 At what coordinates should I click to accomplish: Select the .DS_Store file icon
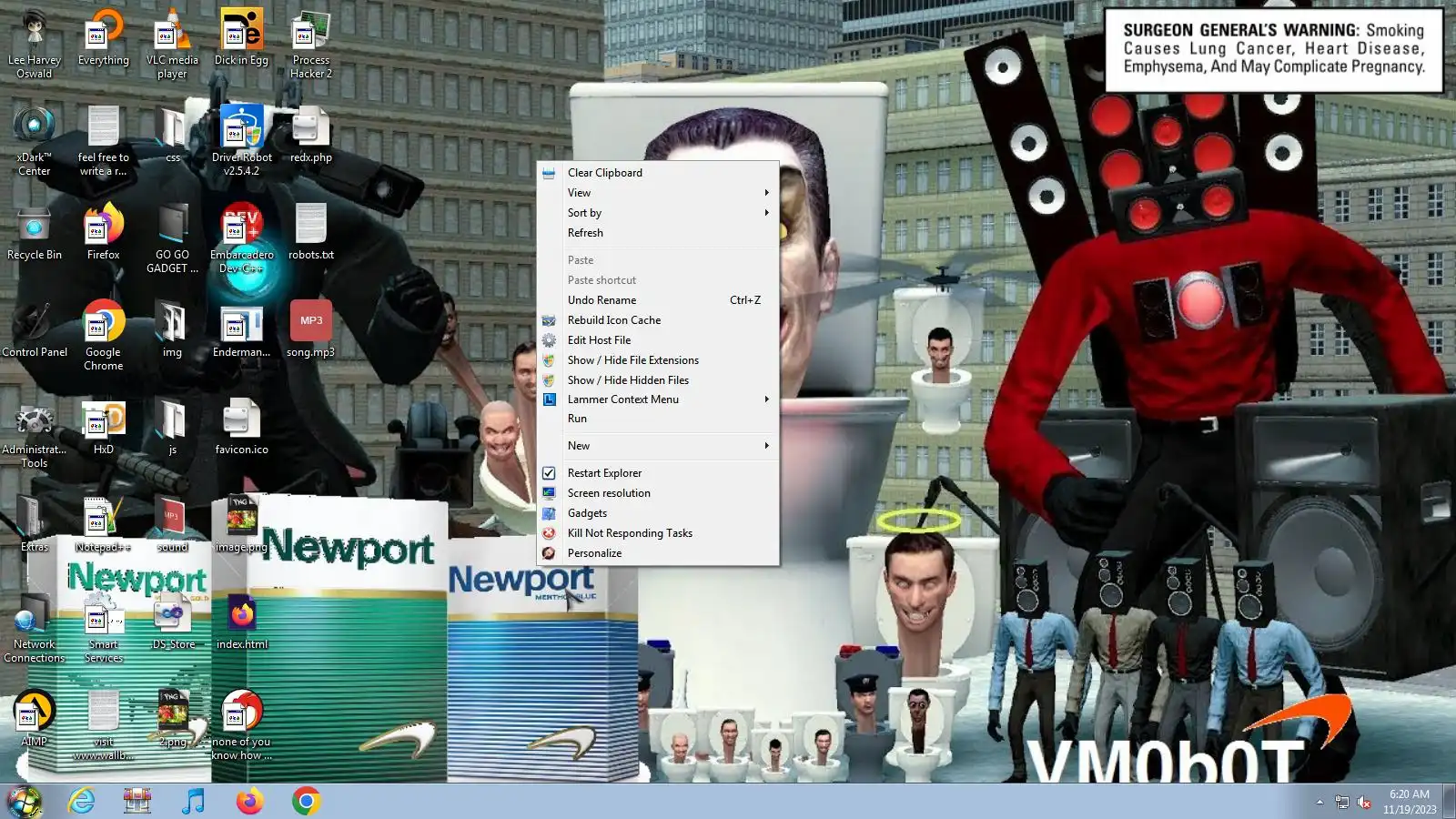click(173, 622)
